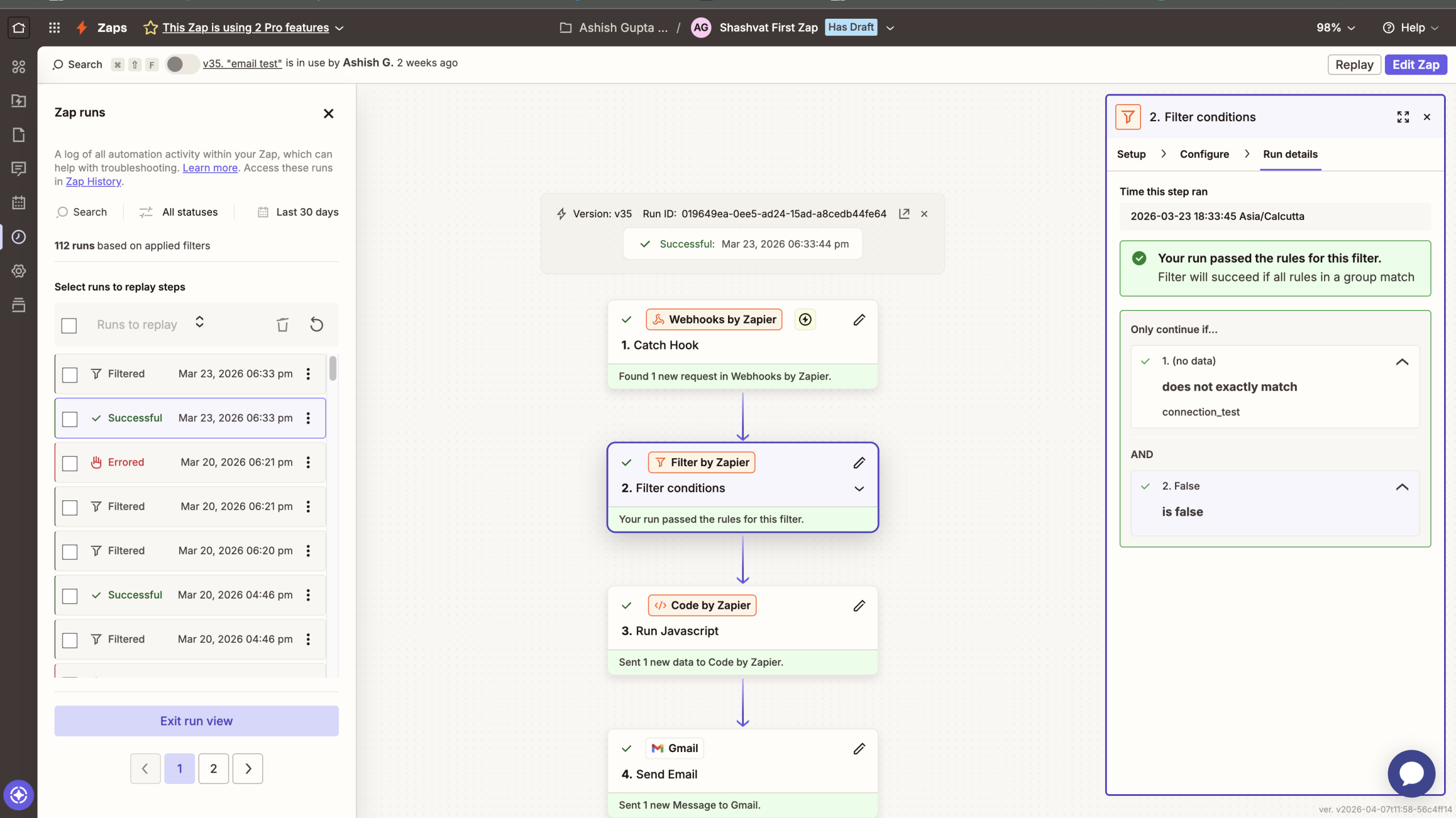
Task: Click the Zap History sidebar clock icon
Action: (19, 237)
